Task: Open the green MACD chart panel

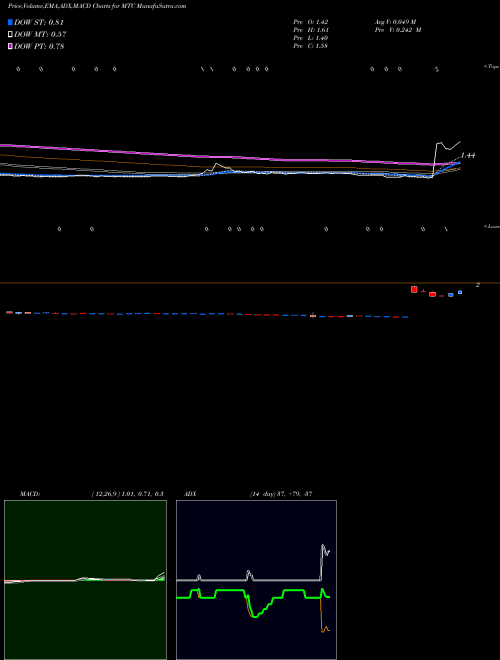Action: [x=85, y=580]
